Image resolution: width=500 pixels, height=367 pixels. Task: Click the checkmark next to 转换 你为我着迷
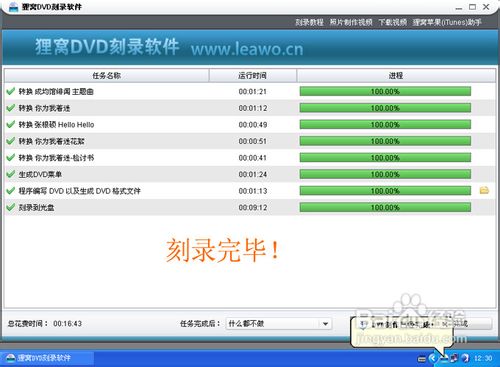(x=11, y=108)
